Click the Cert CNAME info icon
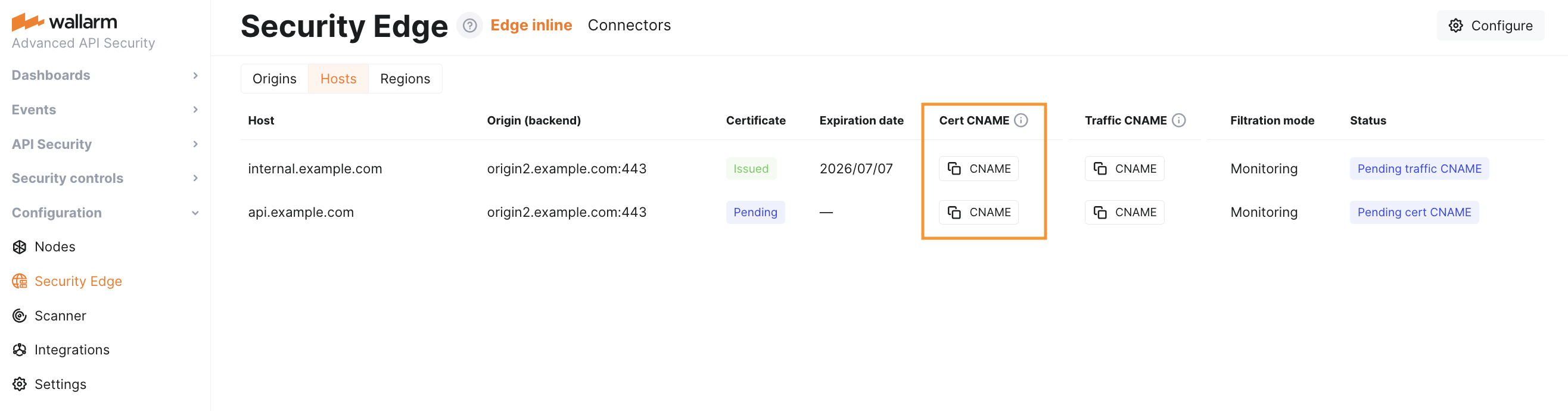This screenshot has width=1568, height=411. [x=1021, y=120]
